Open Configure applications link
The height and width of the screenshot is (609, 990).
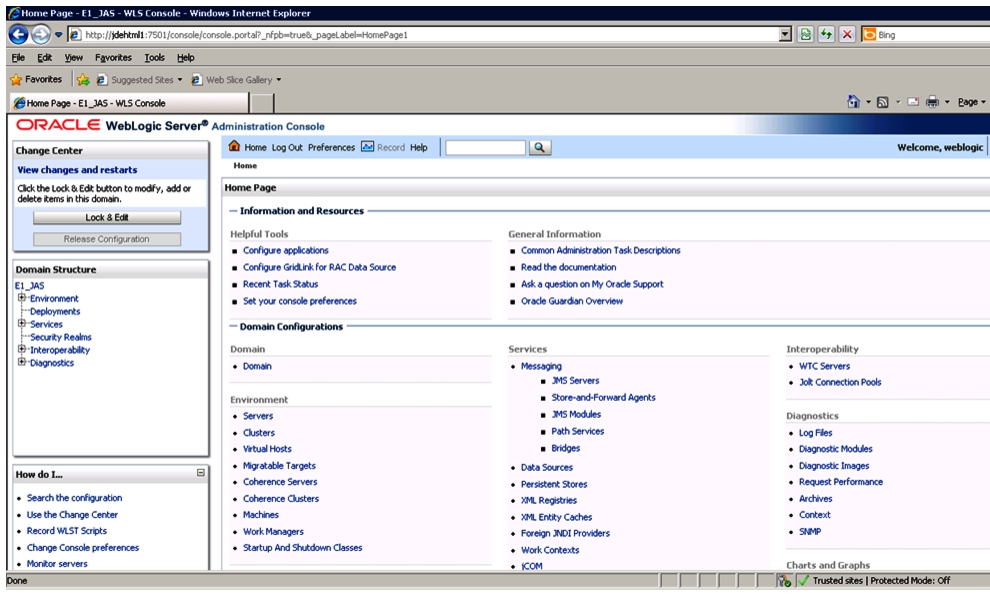tap(286, 251)
